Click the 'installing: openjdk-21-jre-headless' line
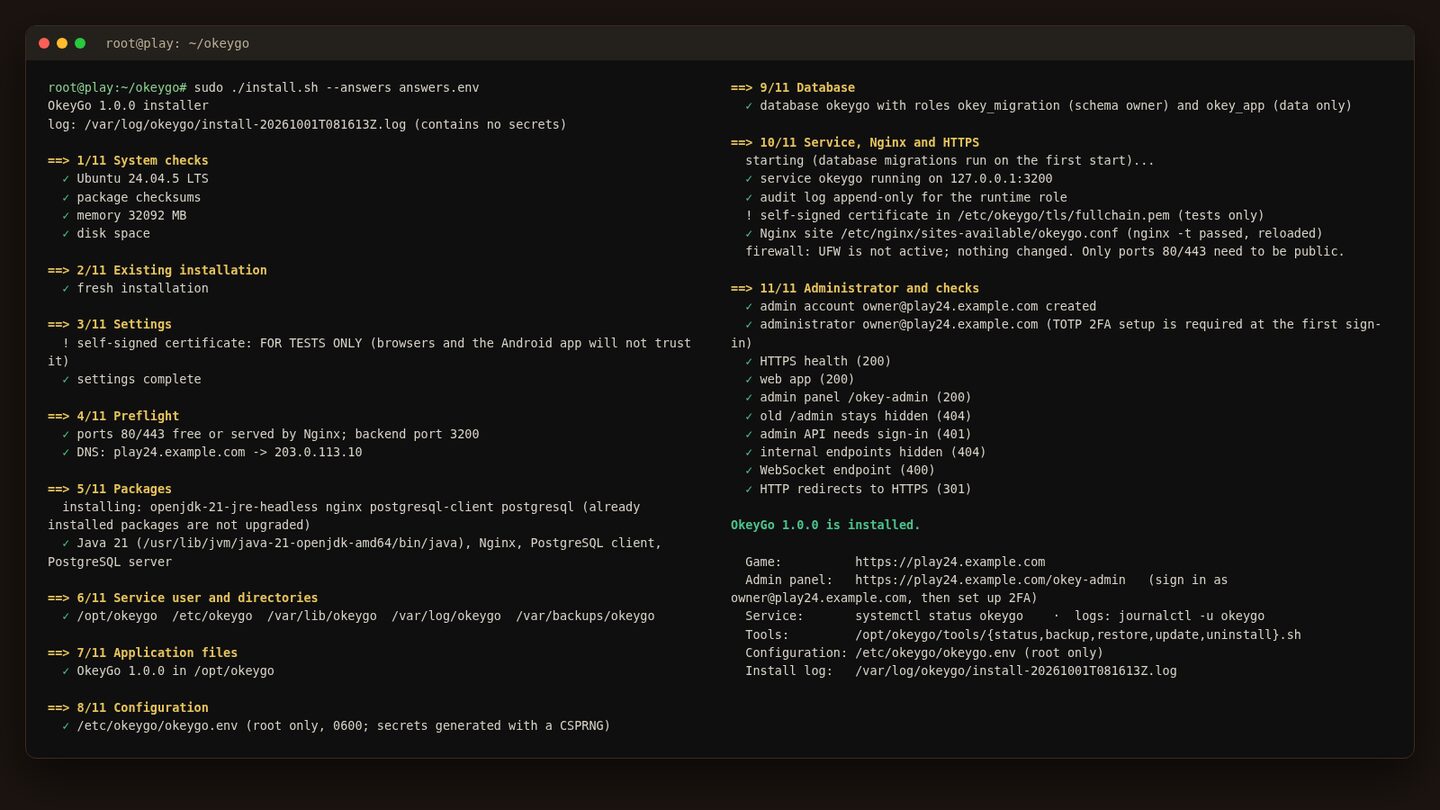Screen dimensions: 1440x810 coord(344,516)
